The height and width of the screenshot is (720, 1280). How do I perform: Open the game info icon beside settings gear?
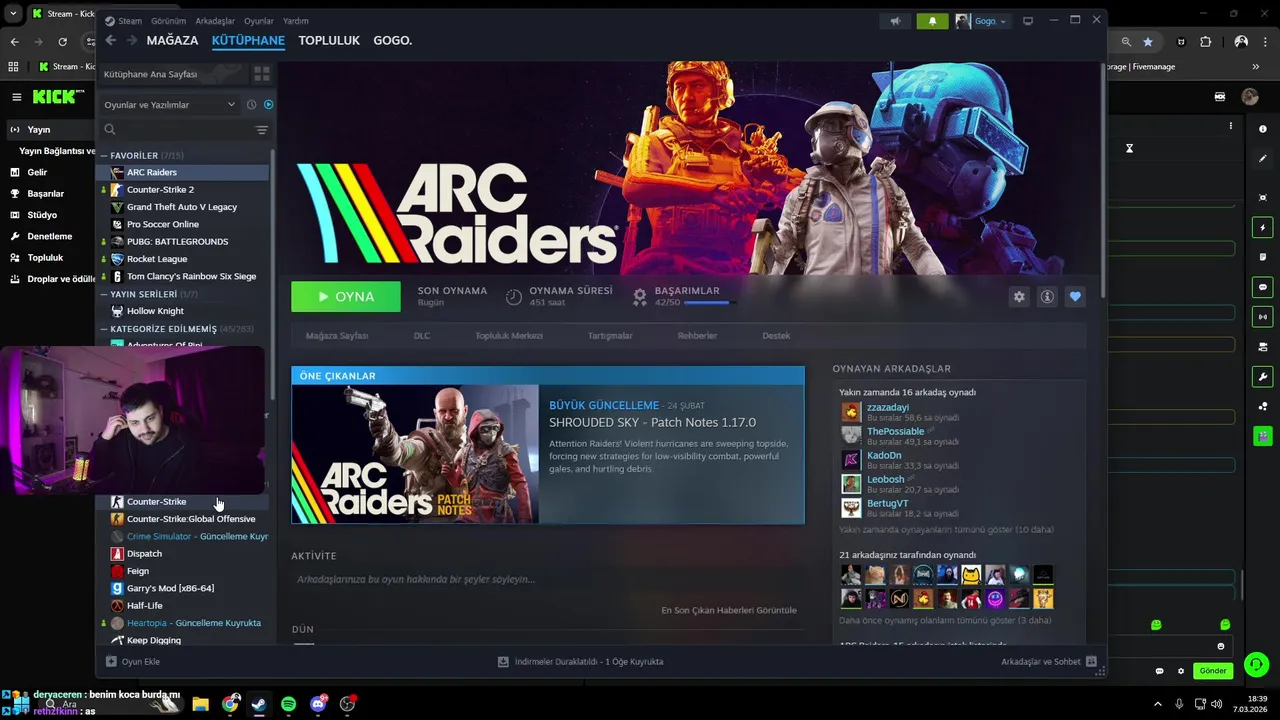(x=1047, y=297)
